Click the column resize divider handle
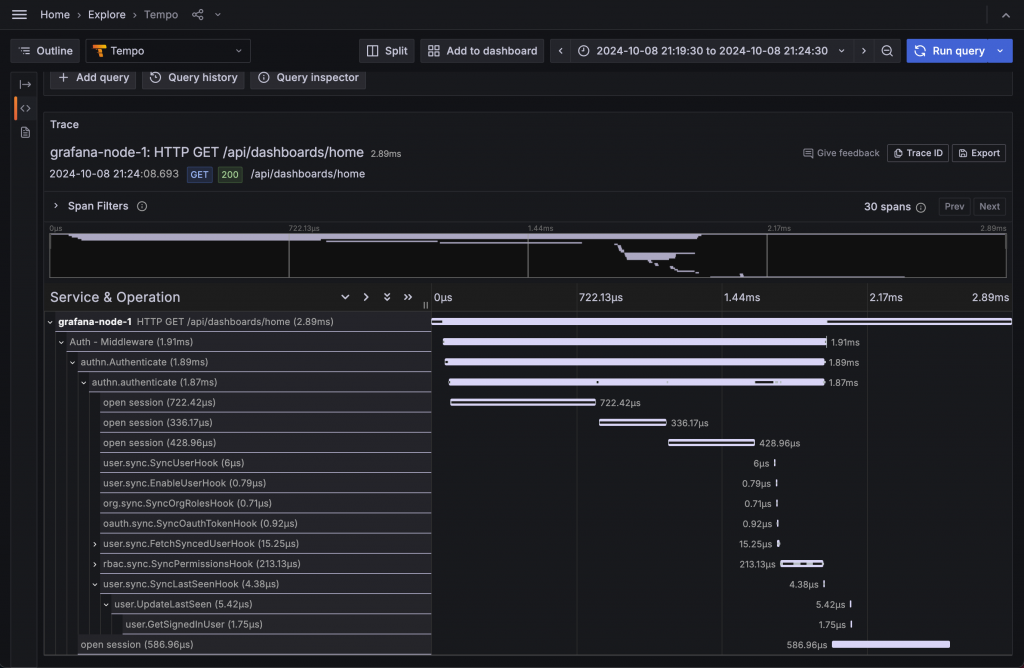Screen dimensions: 1024x668 426,305
